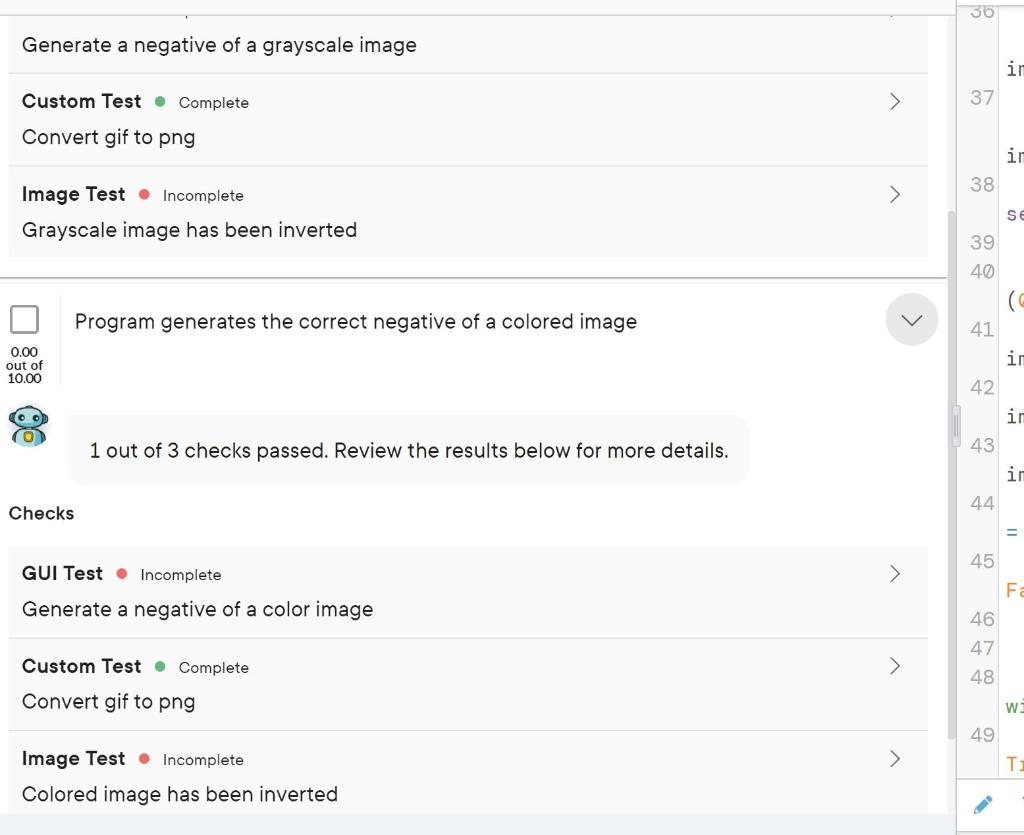The image size is (1024, 835).
Task: Open Colored image inverted test chevron
Action: [x=895, y=759]
